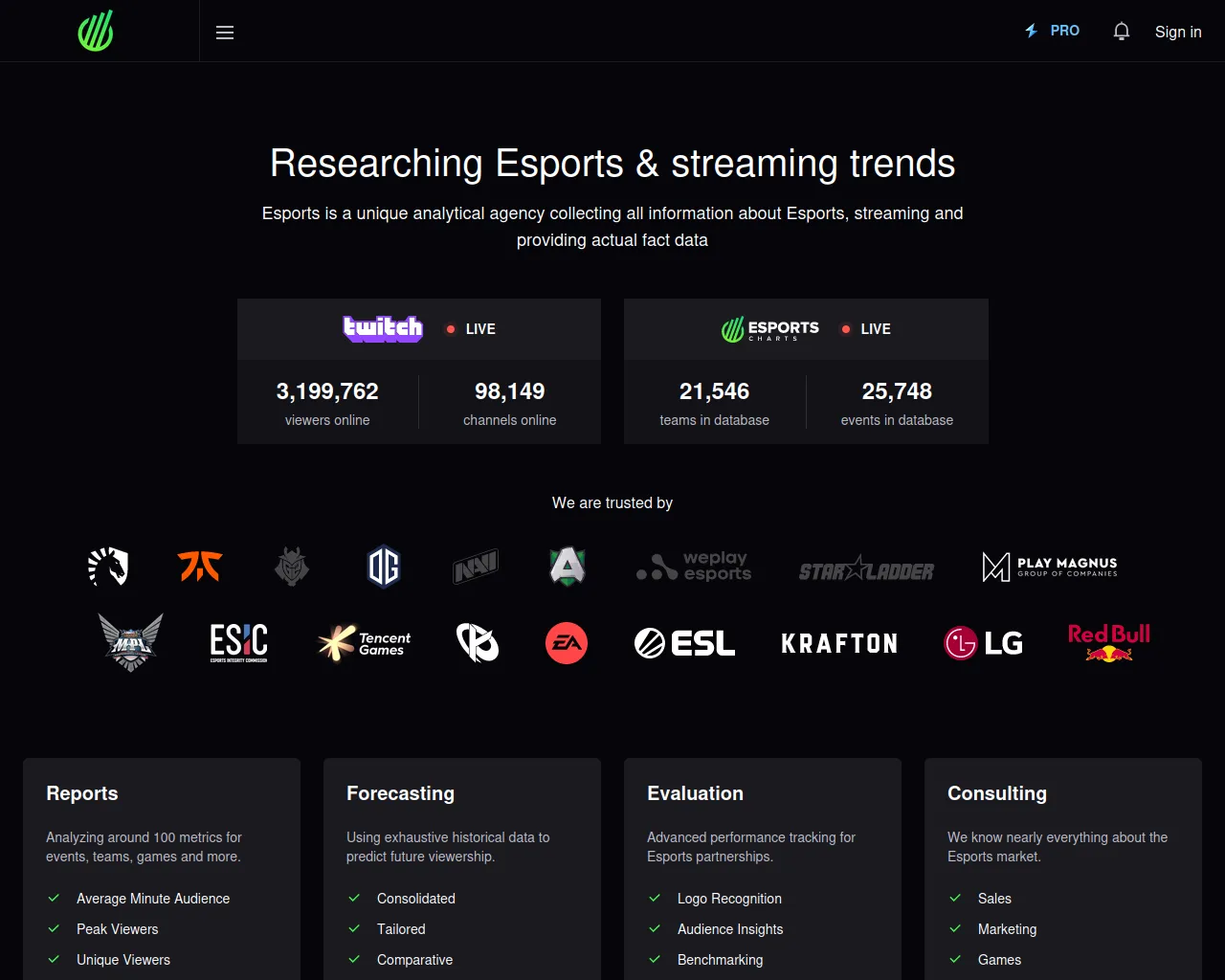Click the Sales consulting item

tap(994, 899)
